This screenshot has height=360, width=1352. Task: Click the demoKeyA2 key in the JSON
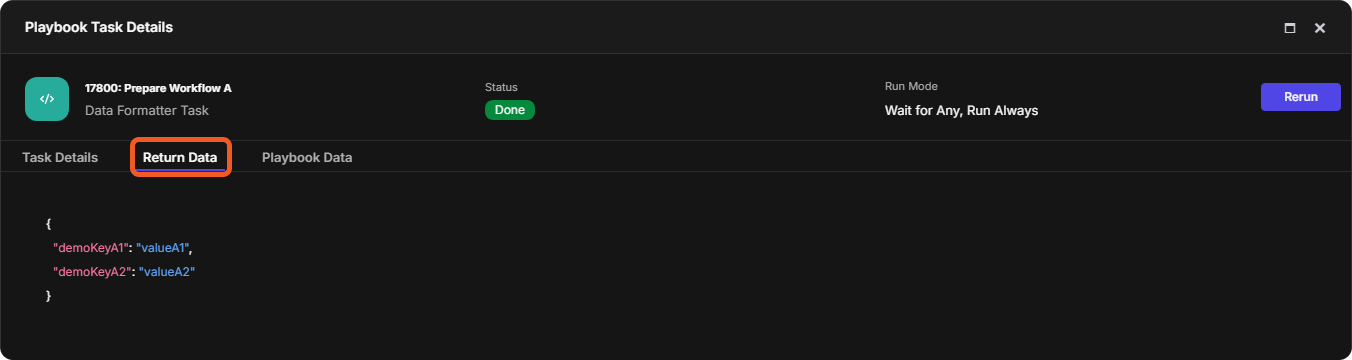(91, 271)
